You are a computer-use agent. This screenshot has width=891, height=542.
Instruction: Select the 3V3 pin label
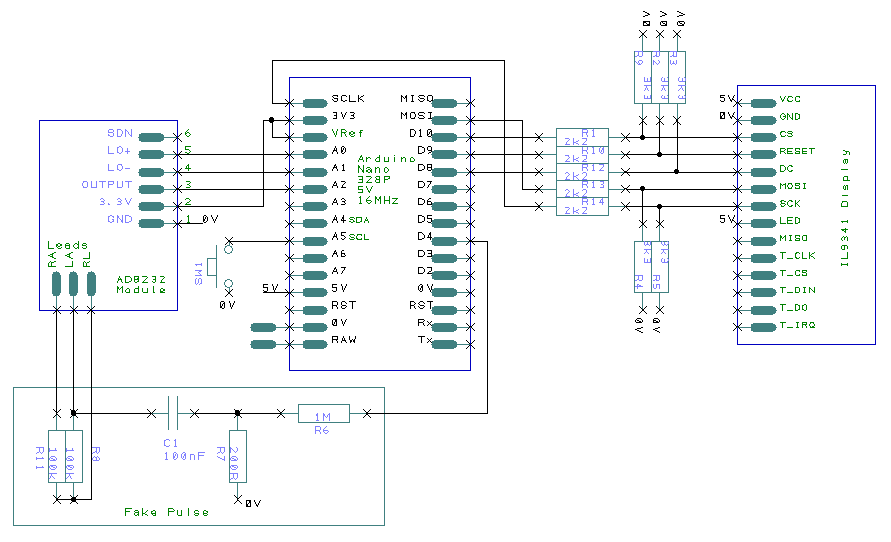pyautogui.click(x=343, y=115)
